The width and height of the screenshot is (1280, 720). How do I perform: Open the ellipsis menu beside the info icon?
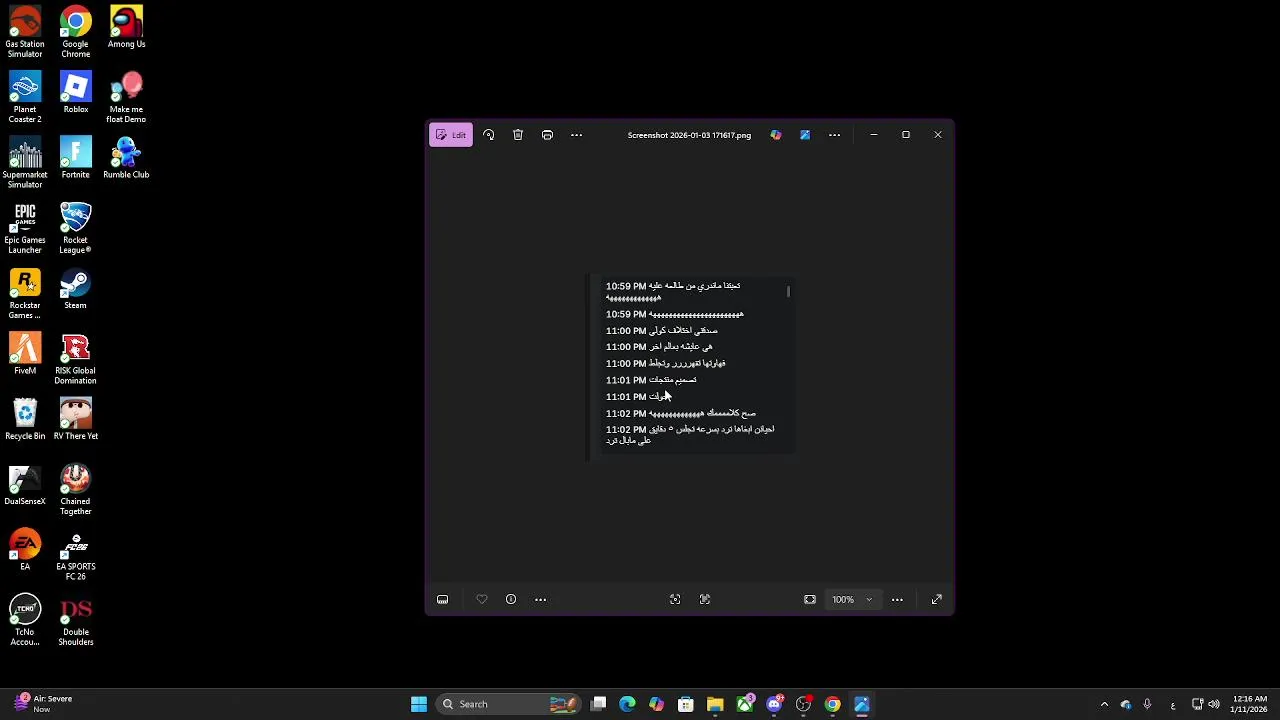coord(540,599)
